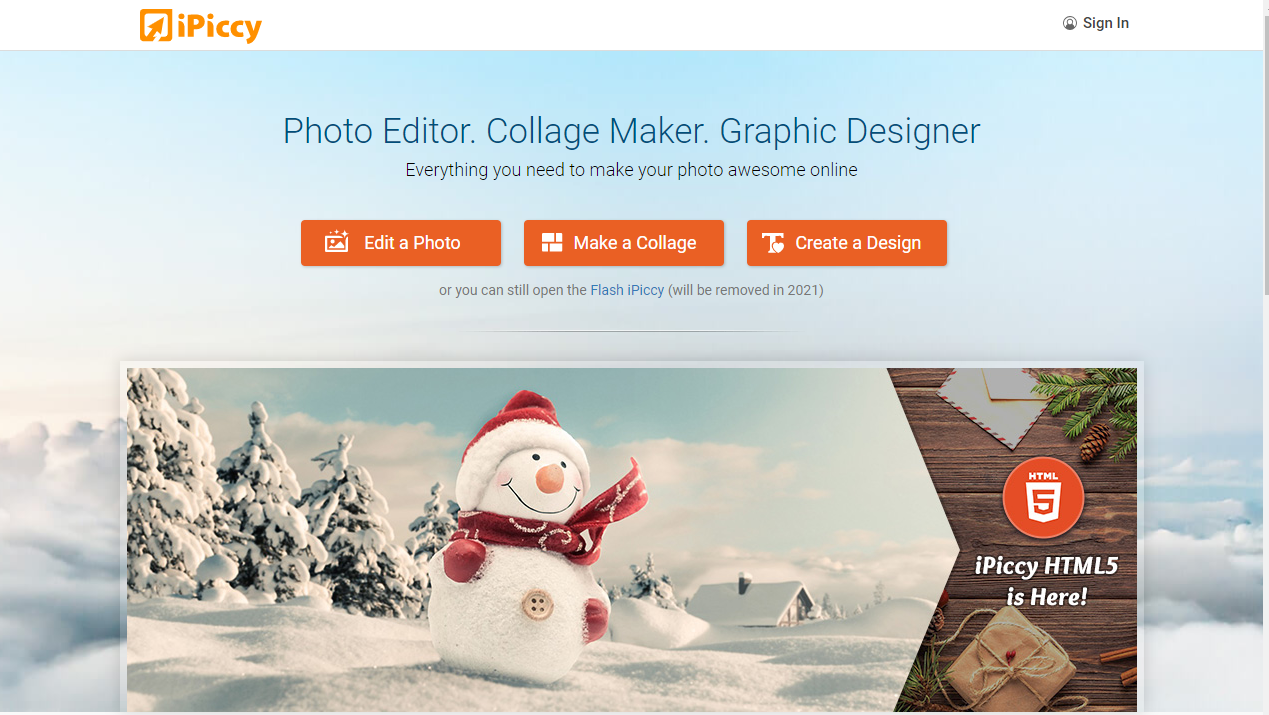The height and width of the screenshot is (715, 1269).
Task: Click the iPiccy logo icon
Action: [156, 25]
